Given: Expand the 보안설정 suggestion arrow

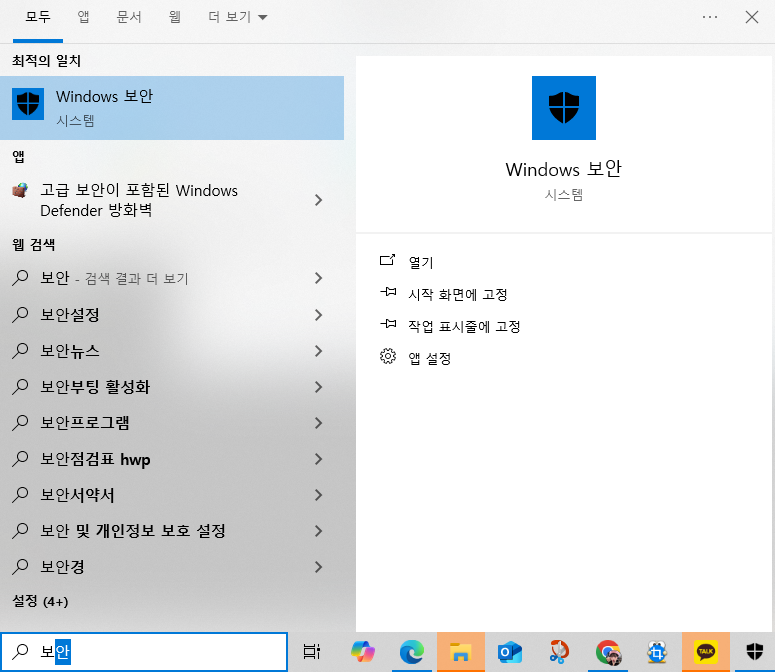Looking at the screenshot, I should click(318, 315).
